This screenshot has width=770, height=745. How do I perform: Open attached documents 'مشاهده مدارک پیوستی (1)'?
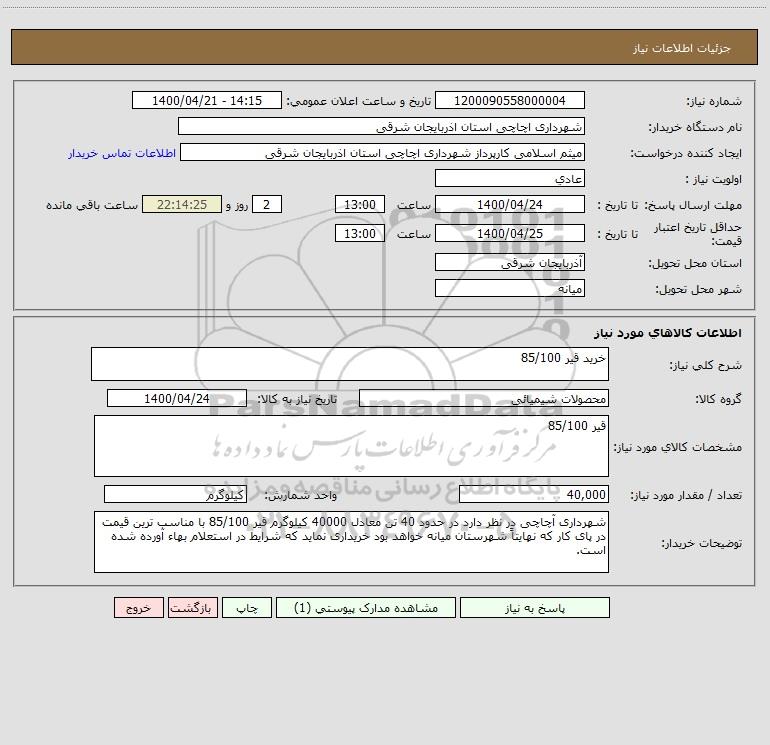pos(366,607)
